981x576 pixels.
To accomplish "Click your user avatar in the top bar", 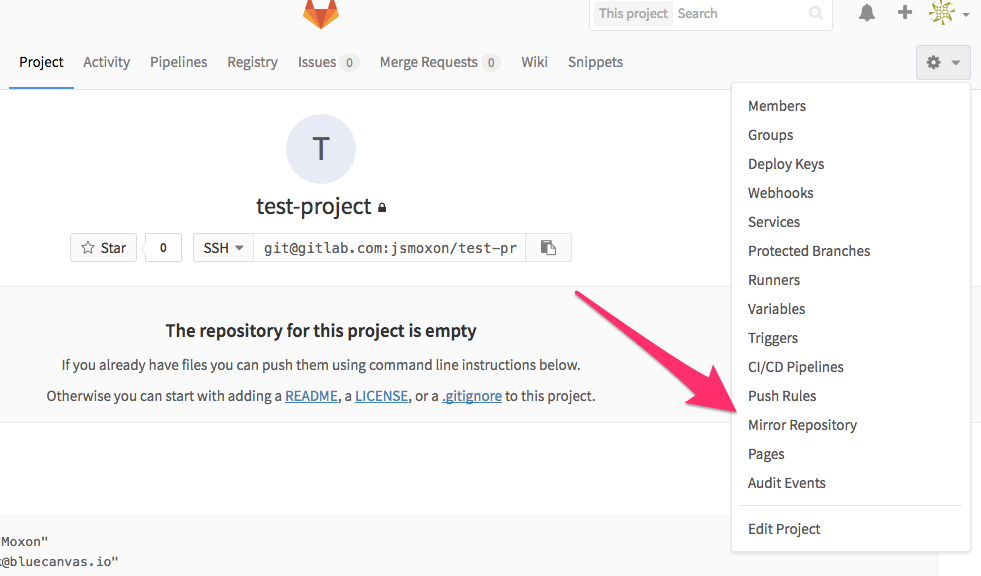I will [941, 13].
